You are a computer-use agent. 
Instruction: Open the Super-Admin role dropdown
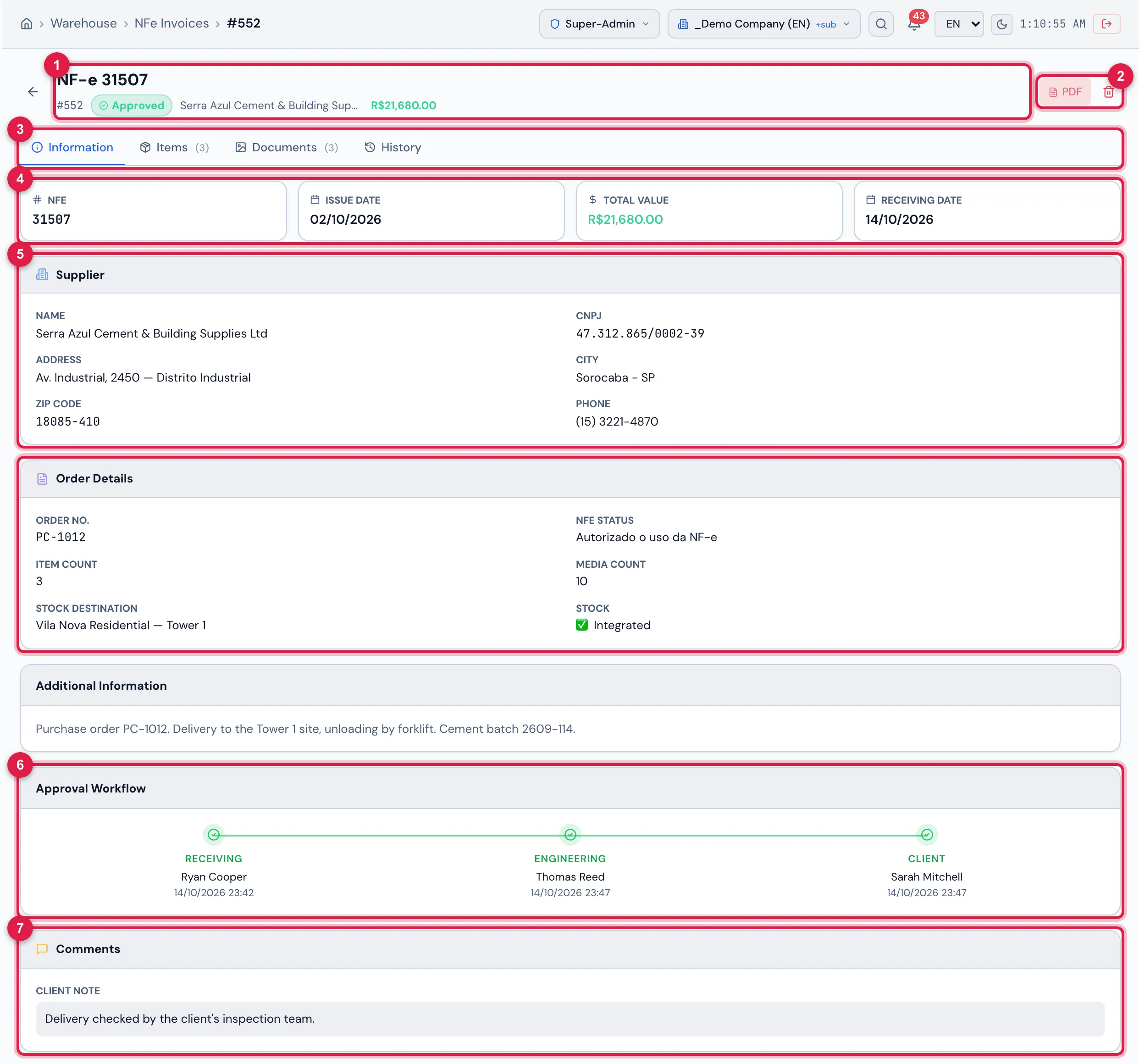[x=599, y=23]
